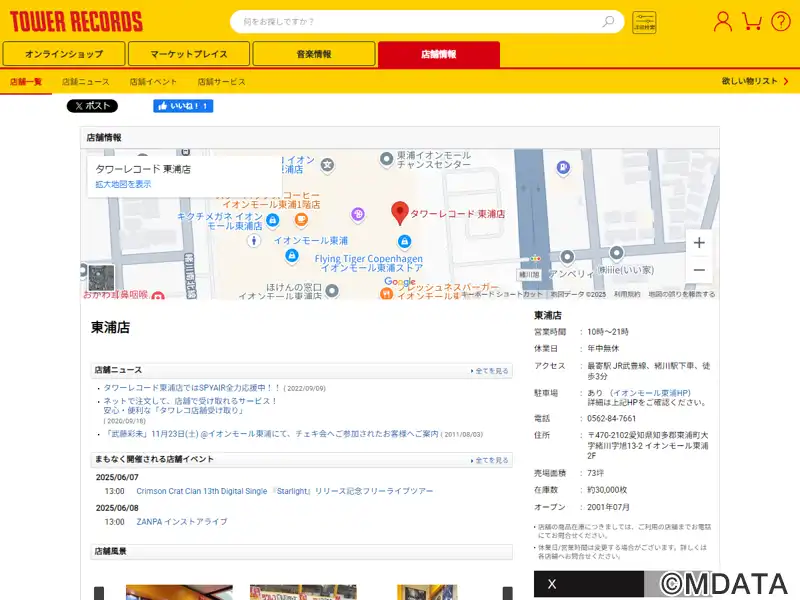Click the Tower Records logo

(76, 21)
